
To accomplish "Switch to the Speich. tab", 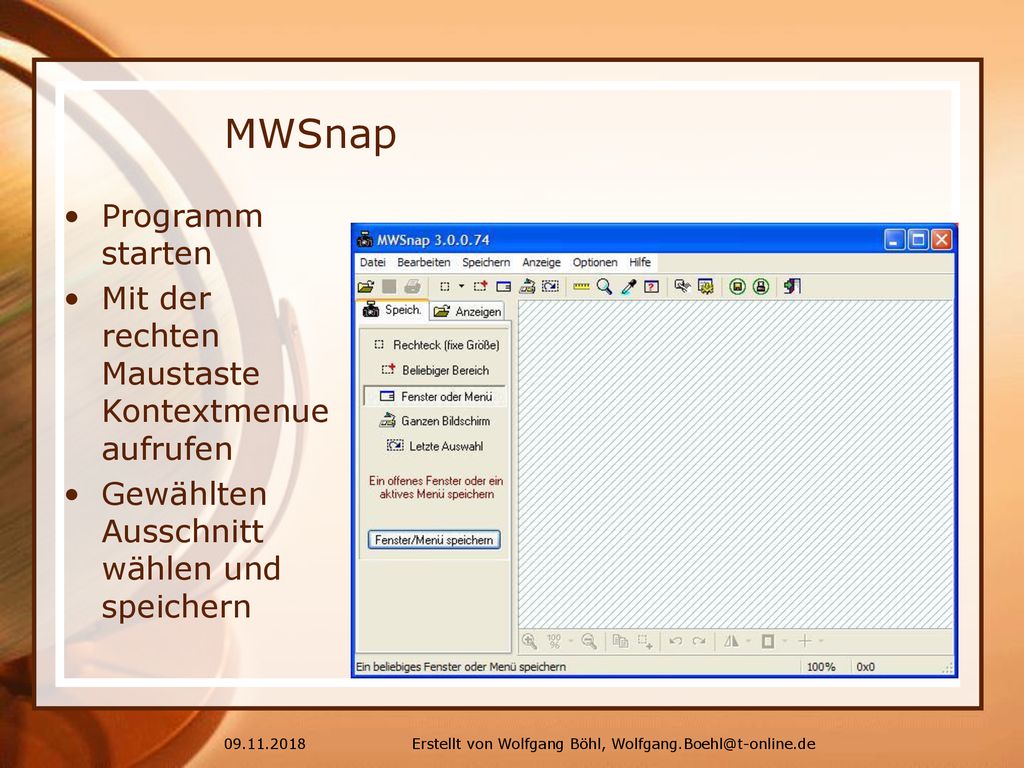I will pyautogui.click(x=392, y=310).
